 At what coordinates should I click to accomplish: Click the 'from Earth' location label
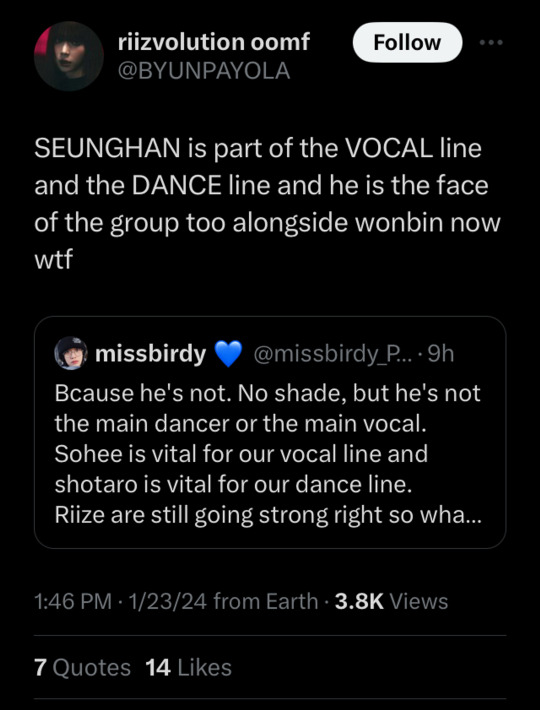265,601
